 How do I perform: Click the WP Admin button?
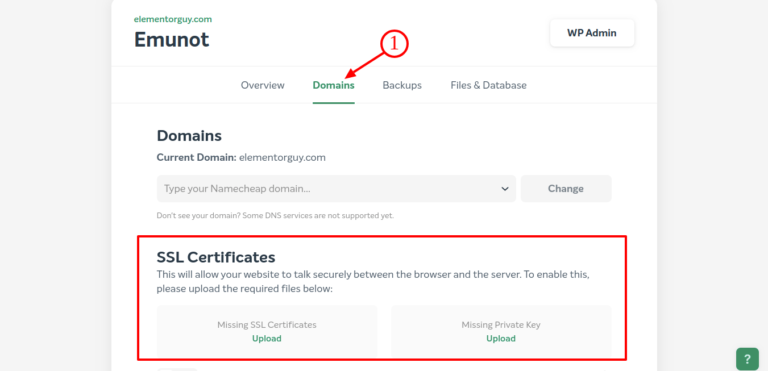pyautogui.click(x=592, y=33)
